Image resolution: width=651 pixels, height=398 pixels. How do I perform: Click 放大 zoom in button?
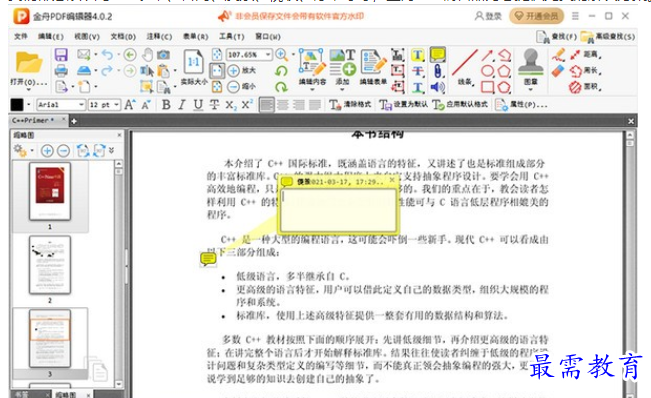242,71
